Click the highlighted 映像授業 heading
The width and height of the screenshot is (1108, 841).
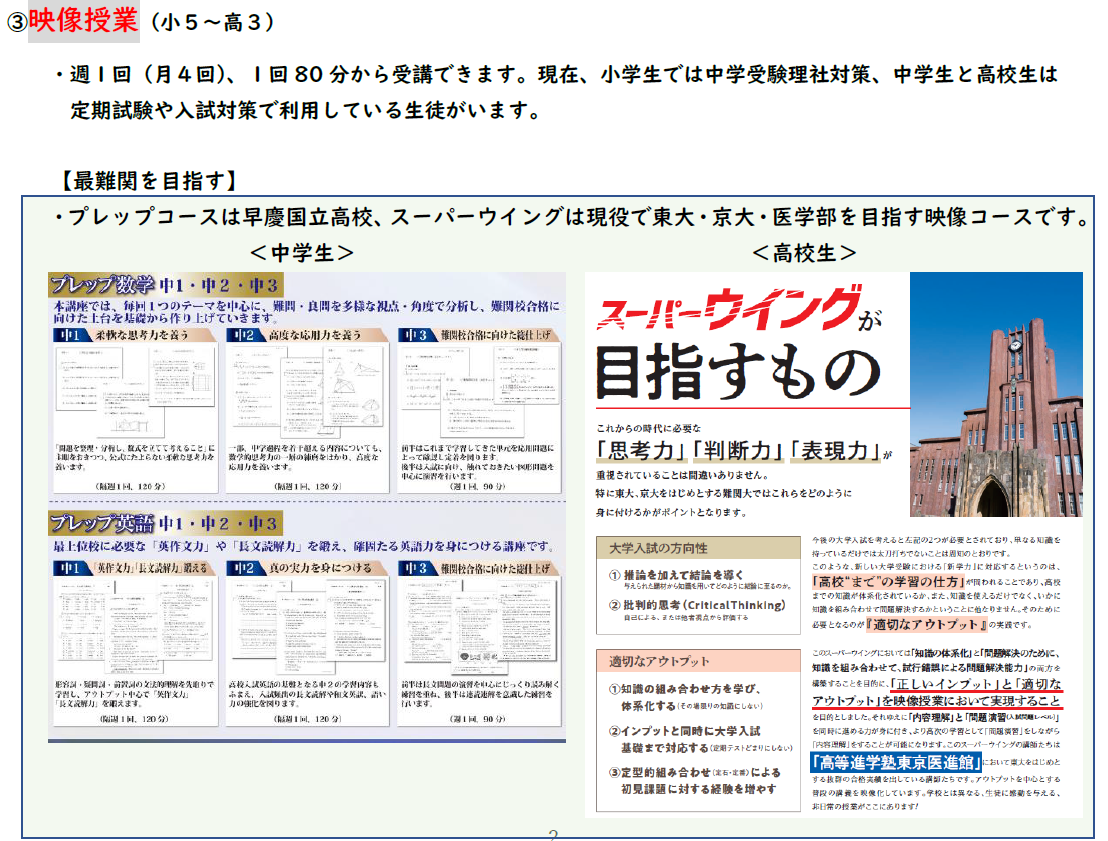[83, 21]
